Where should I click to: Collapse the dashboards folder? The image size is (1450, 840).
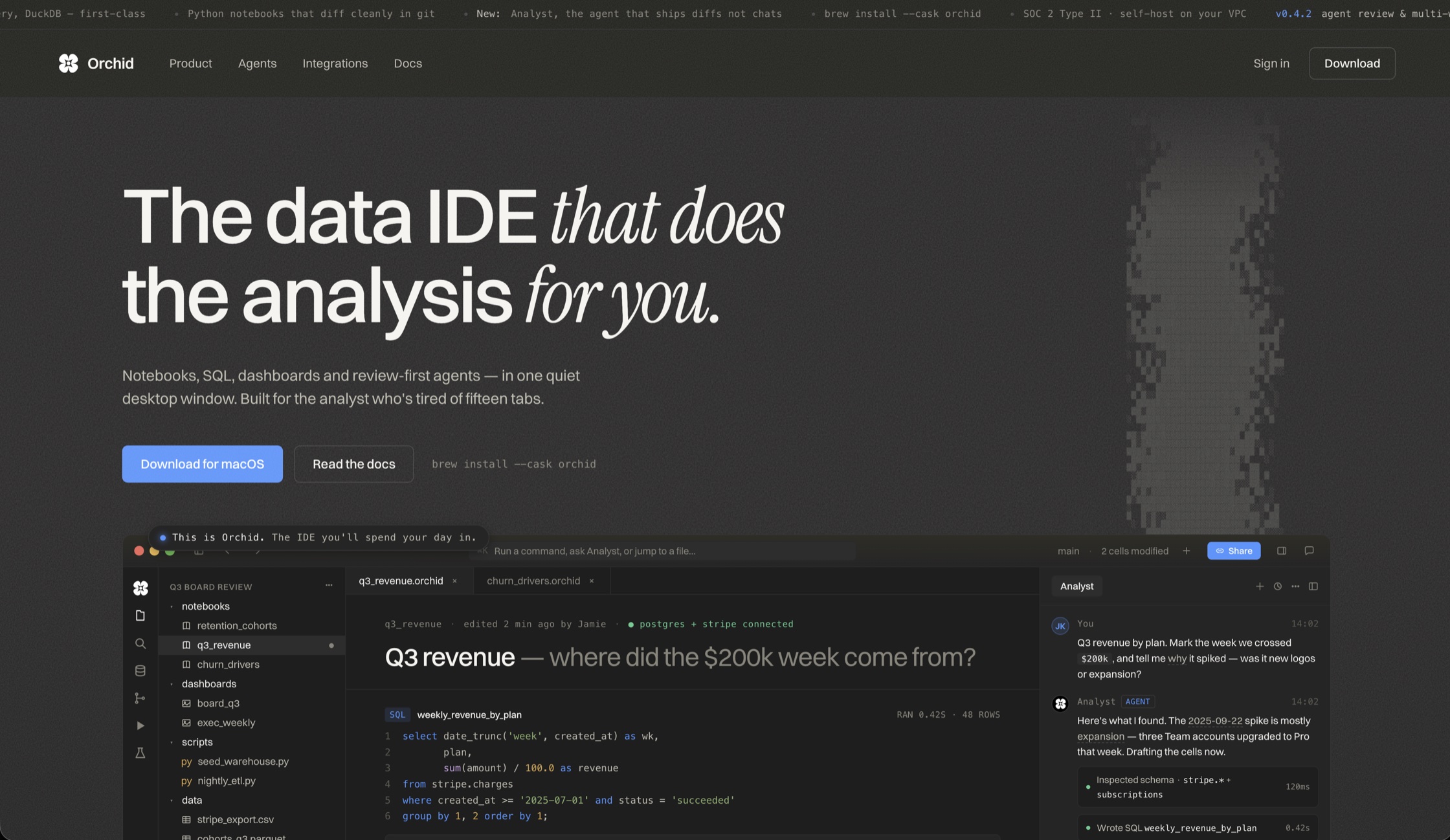172,684
